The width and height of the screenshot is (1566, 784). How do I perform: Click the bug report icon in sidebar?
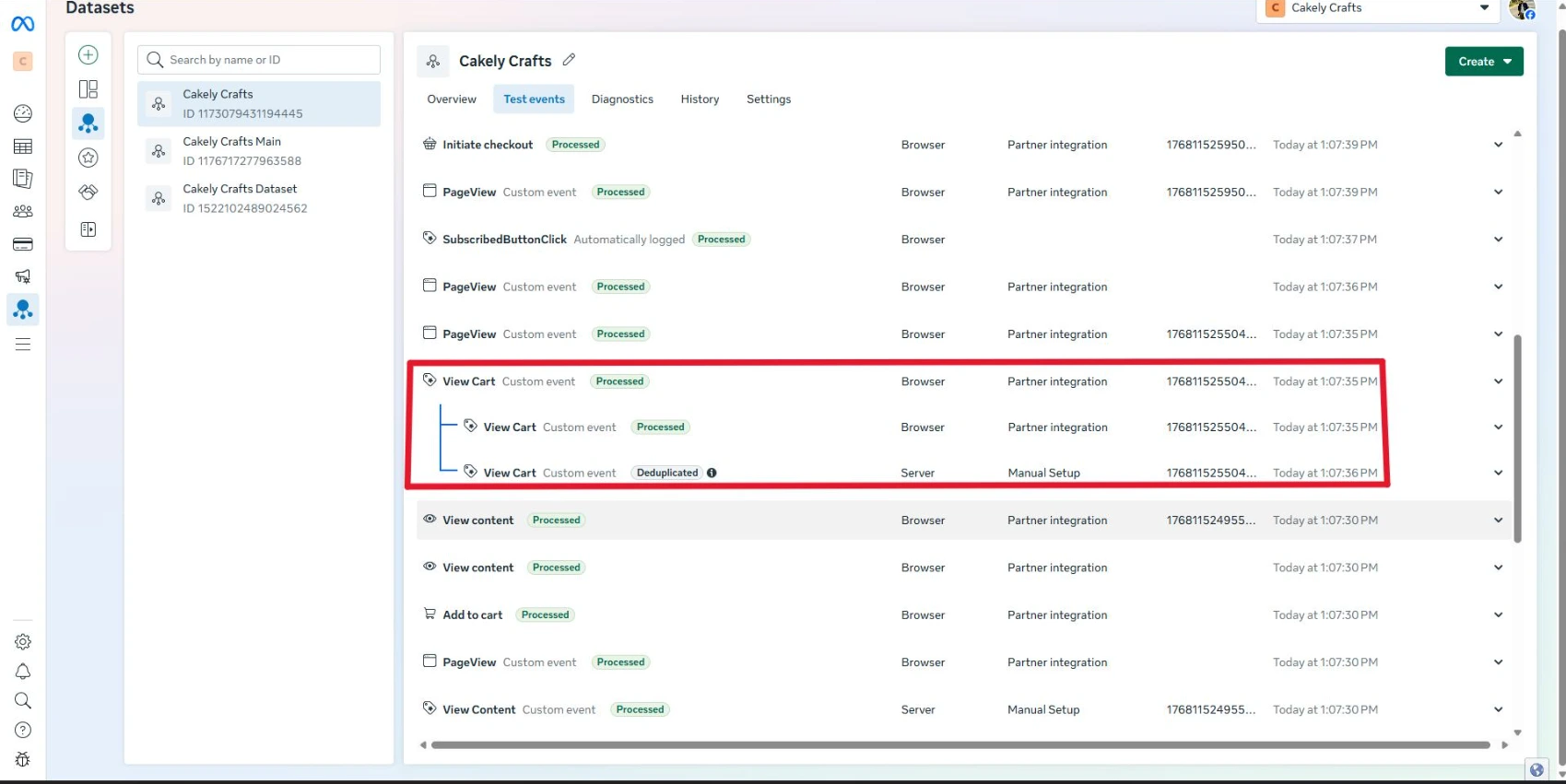pos(23,760)
